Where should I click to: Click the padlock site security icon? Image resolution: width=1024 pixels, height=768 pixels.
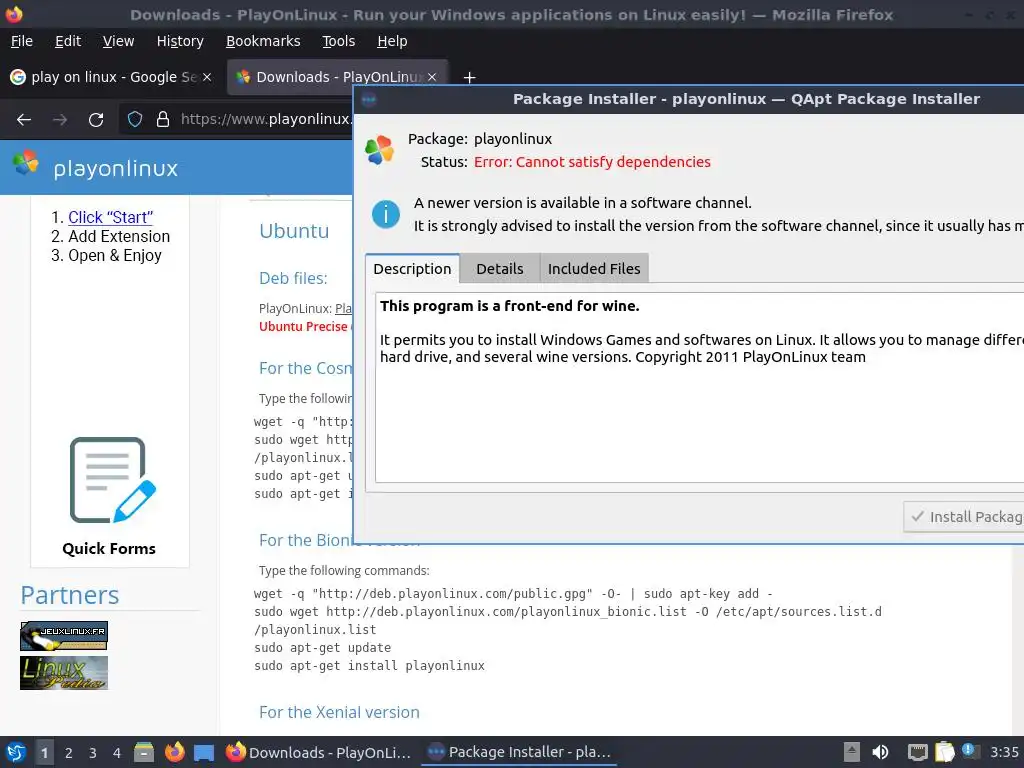pos(163,120)
